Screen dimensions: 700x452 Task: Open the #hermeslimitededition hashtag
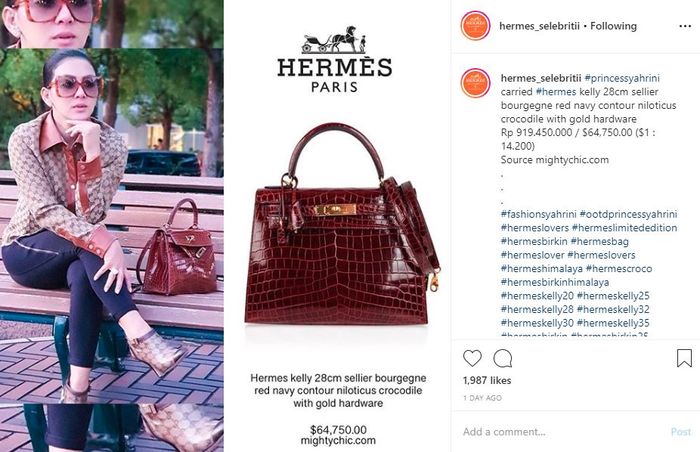[x=624, y=228]
